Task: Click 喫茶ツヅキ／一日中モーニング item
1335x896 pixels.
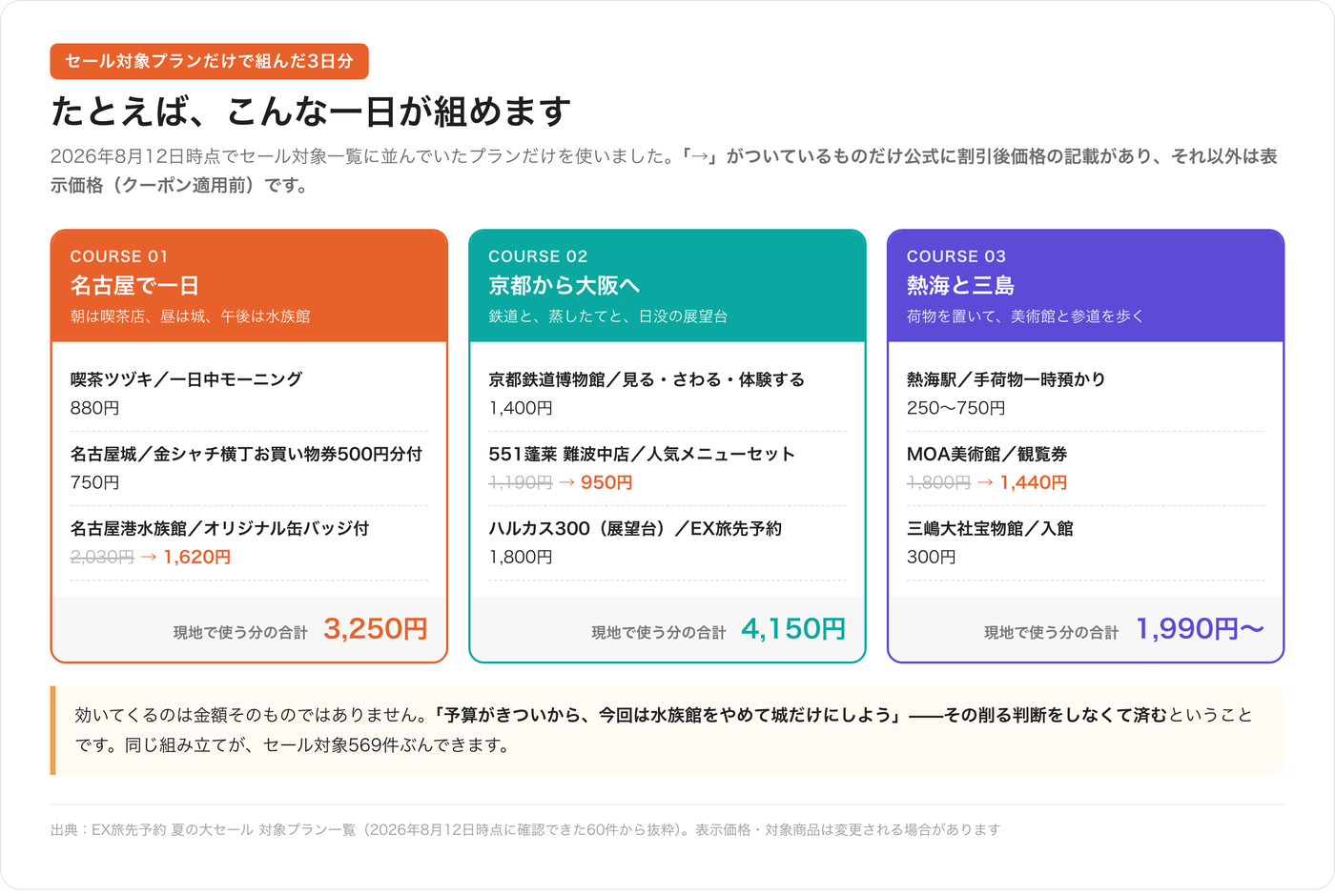Action: tap(186, 379)
